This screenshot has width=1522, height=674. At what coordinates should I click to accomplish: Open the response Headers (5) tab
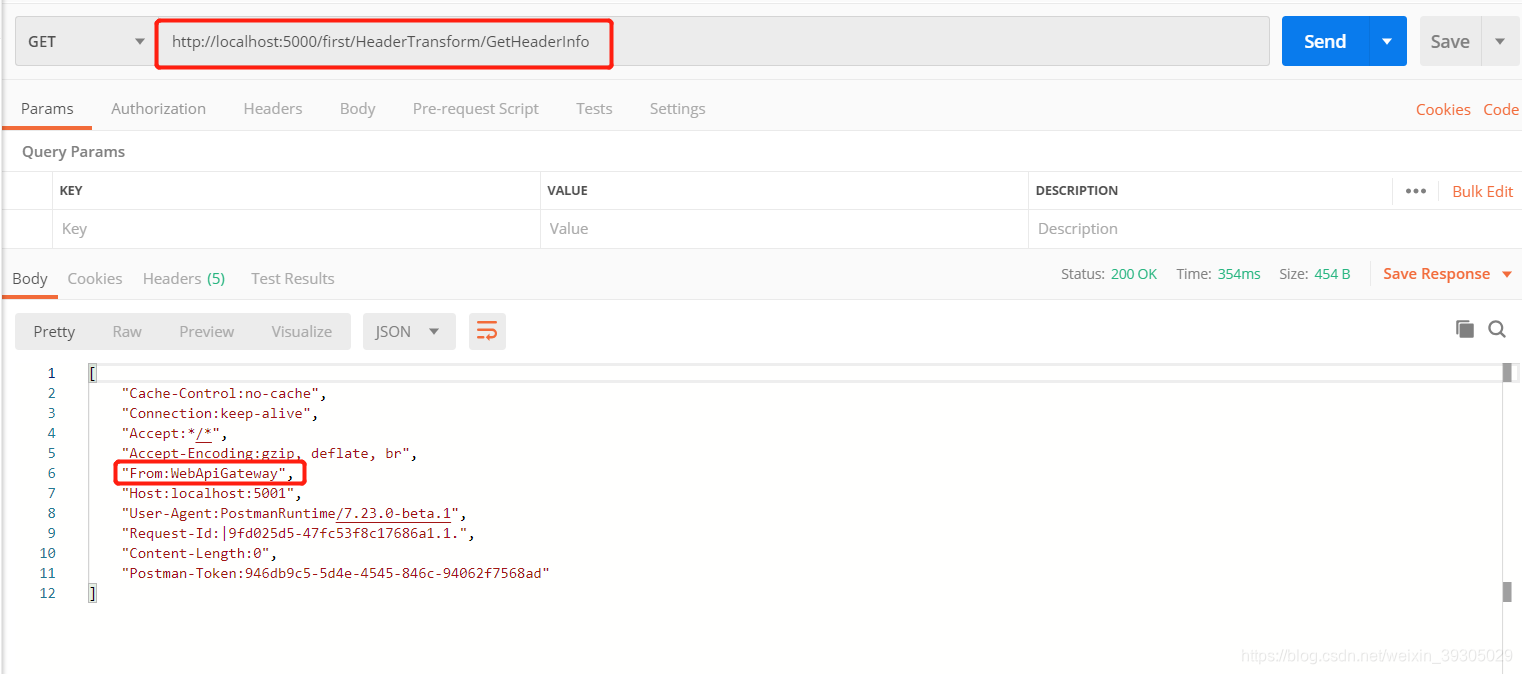(184, 278)
